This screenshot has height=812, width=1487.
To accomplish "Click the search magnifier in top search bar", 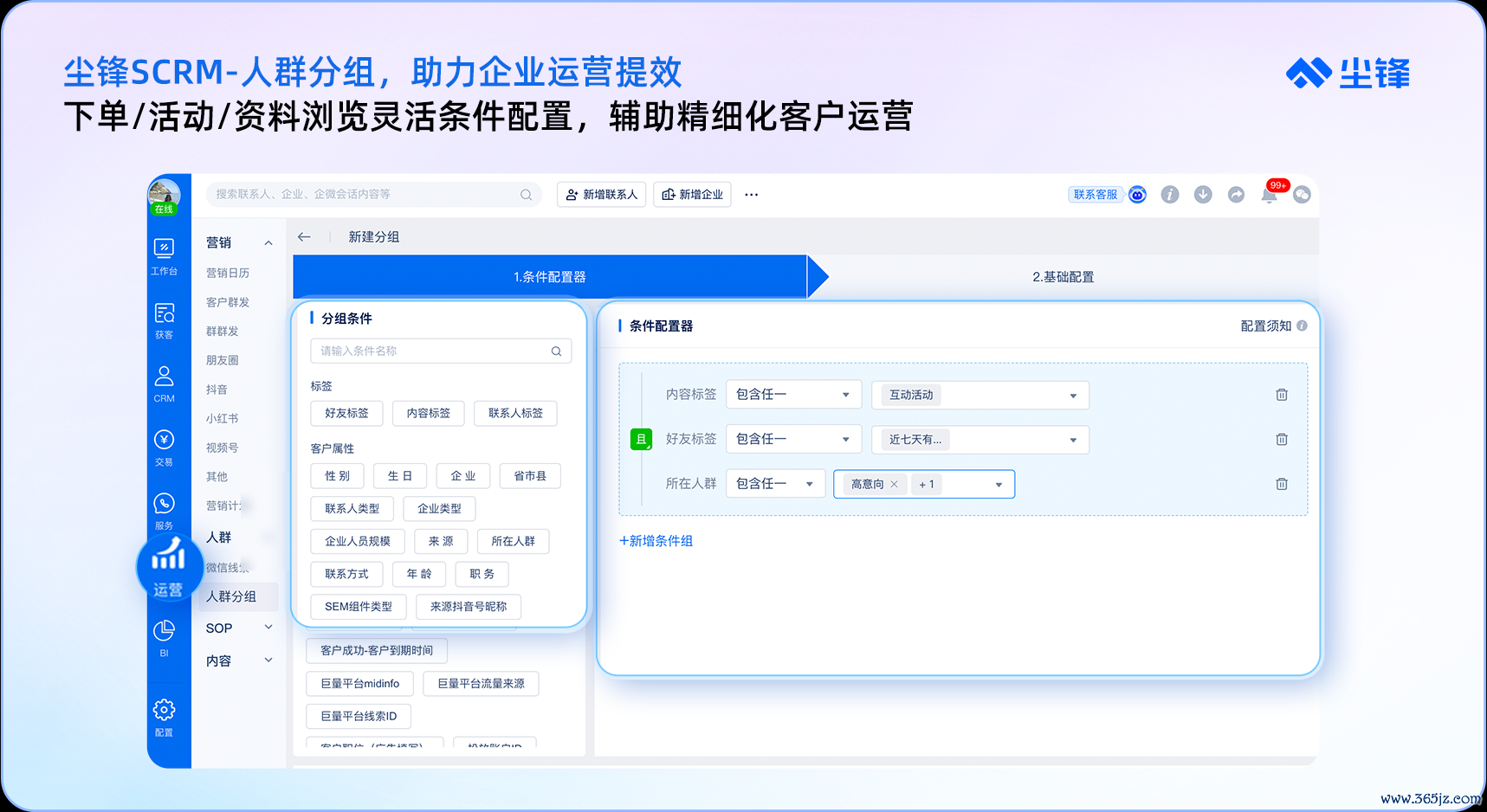I will click(526, 195).
